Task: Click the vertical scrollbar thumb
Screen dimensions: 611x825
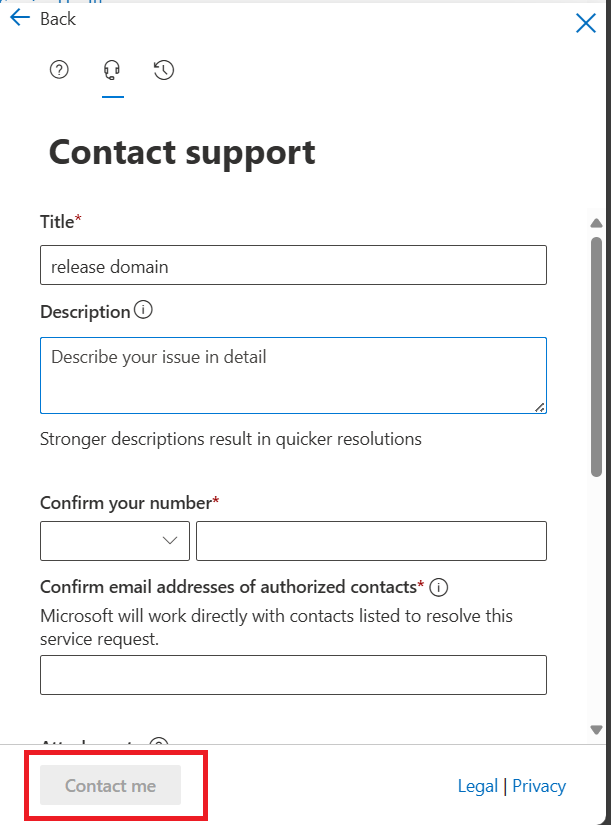Action: click(596, 350)
